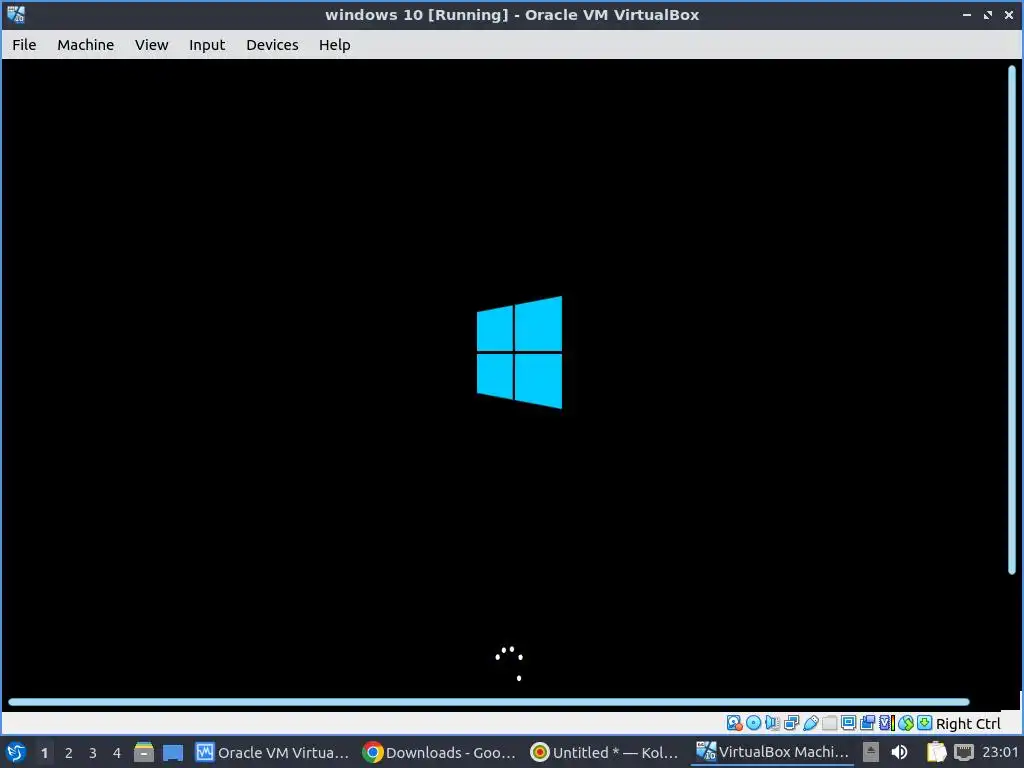Screen dimensions: 1024x768
Task: Click the wired network tray icon
Action: (964, 752)
